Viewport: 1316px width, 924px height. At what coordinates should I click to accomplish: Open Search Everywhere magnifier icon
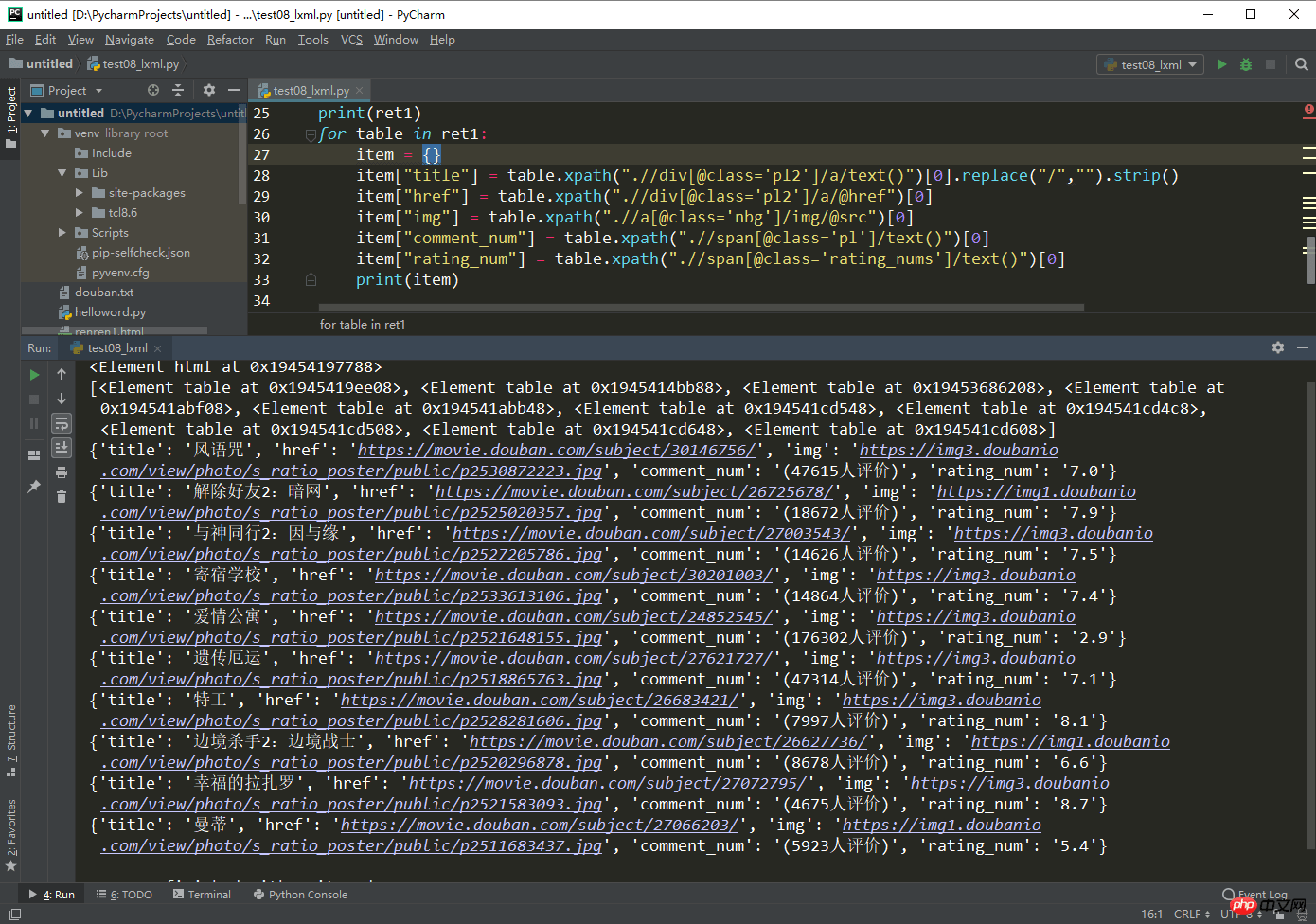[x=1302, y=64]
